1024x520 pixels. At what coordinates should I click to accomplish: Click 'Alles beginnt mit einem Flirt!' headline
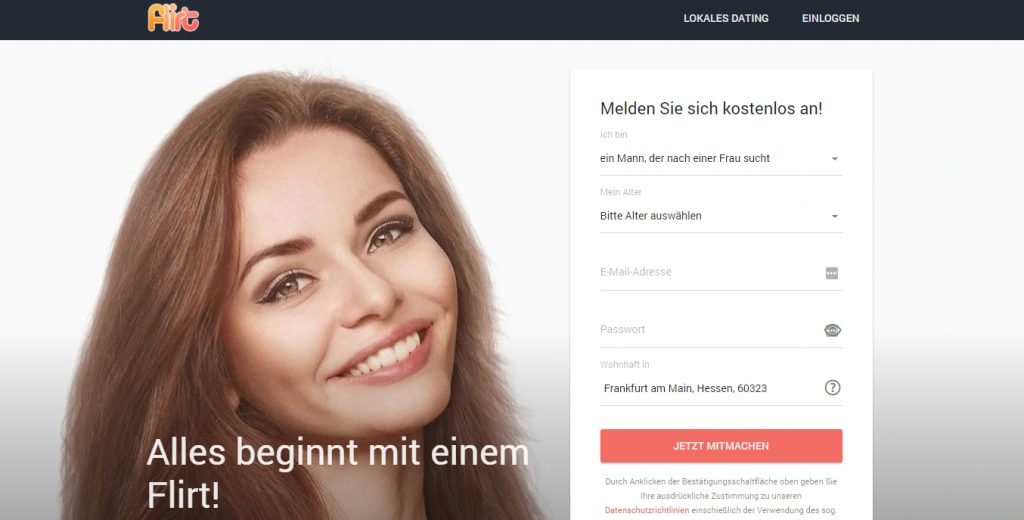[338, 474]
